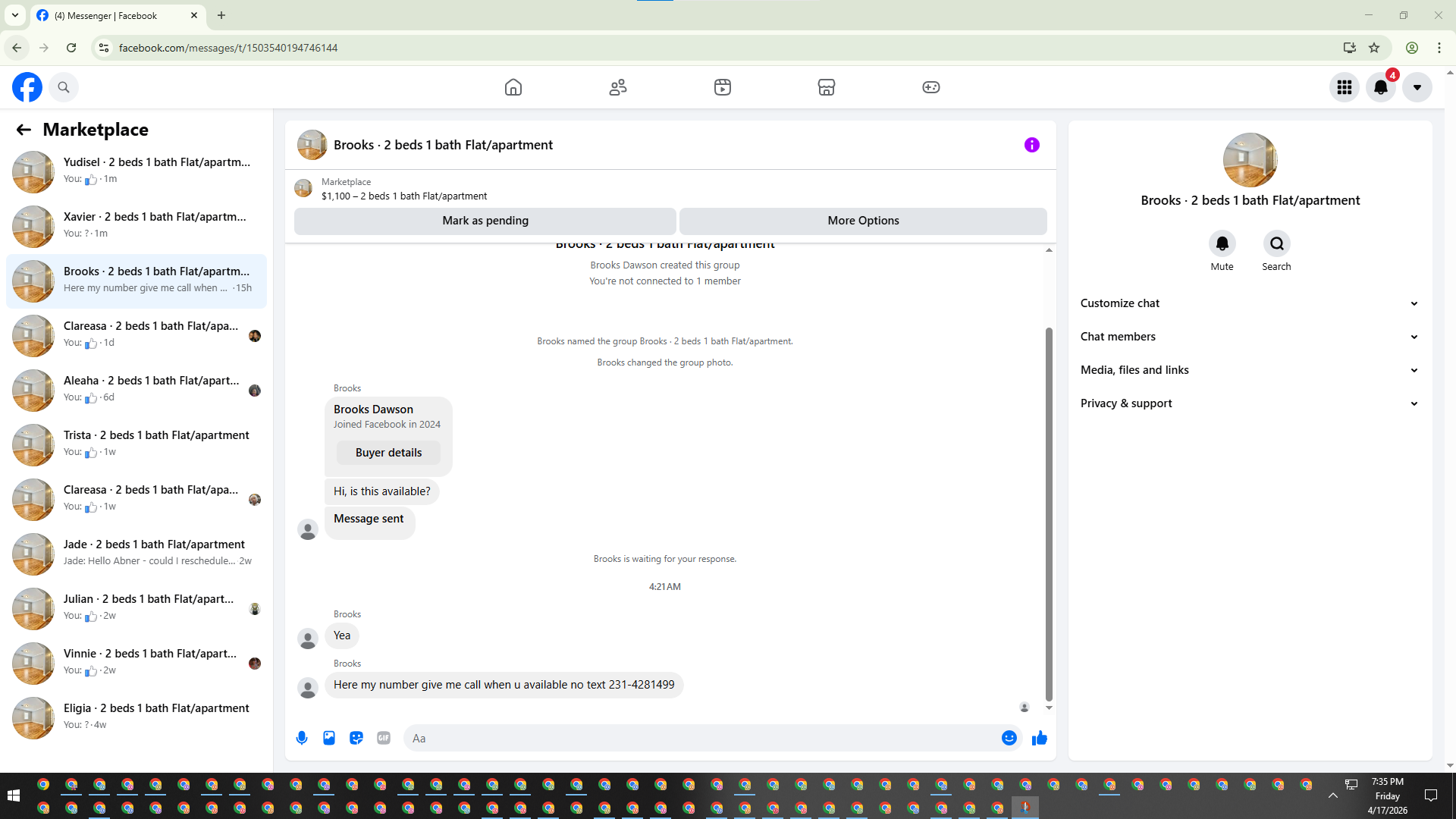Viewport: 1456px width, 819px height.
Task: Open the sticker picker icon
Action: [356, 738]
